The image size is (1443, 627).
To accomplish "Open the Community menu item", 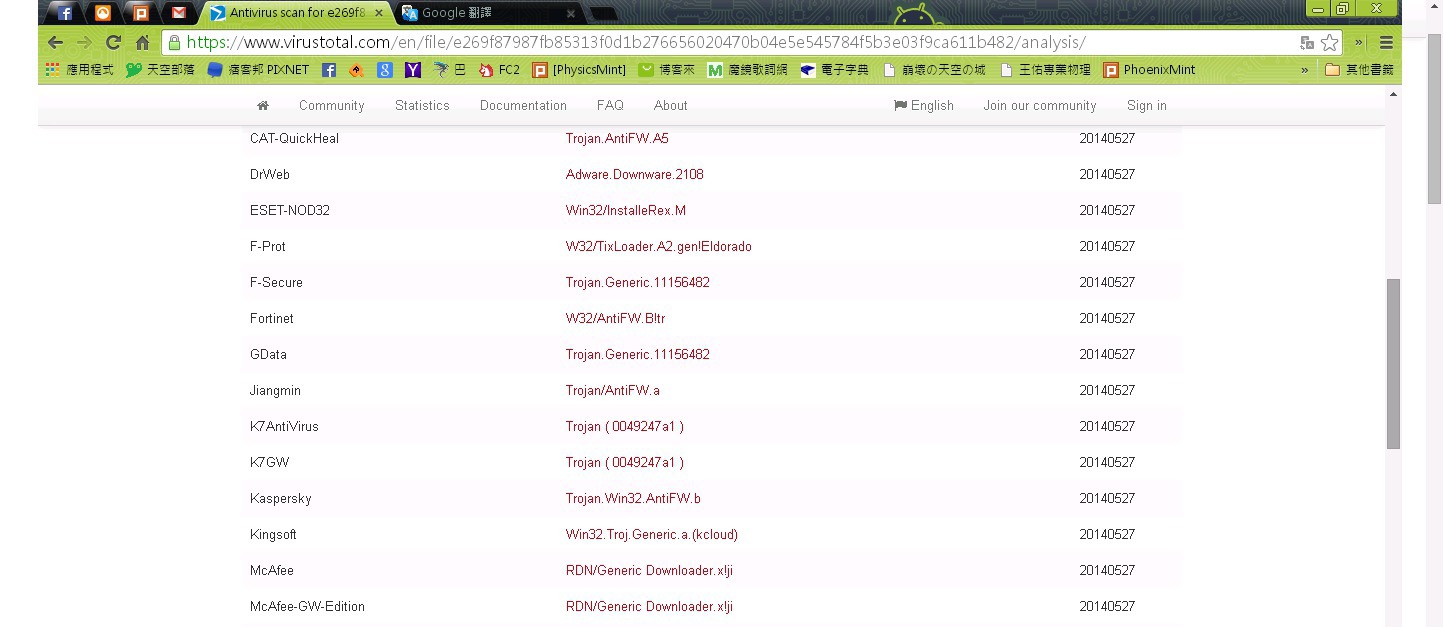I will click(x=332, y=105).
